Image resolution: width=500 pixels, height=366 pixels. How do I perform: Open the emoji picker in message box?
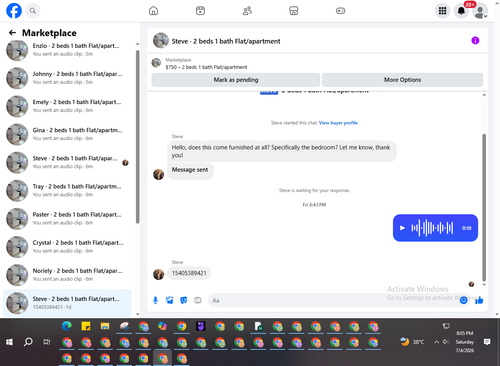pos(463,300)
